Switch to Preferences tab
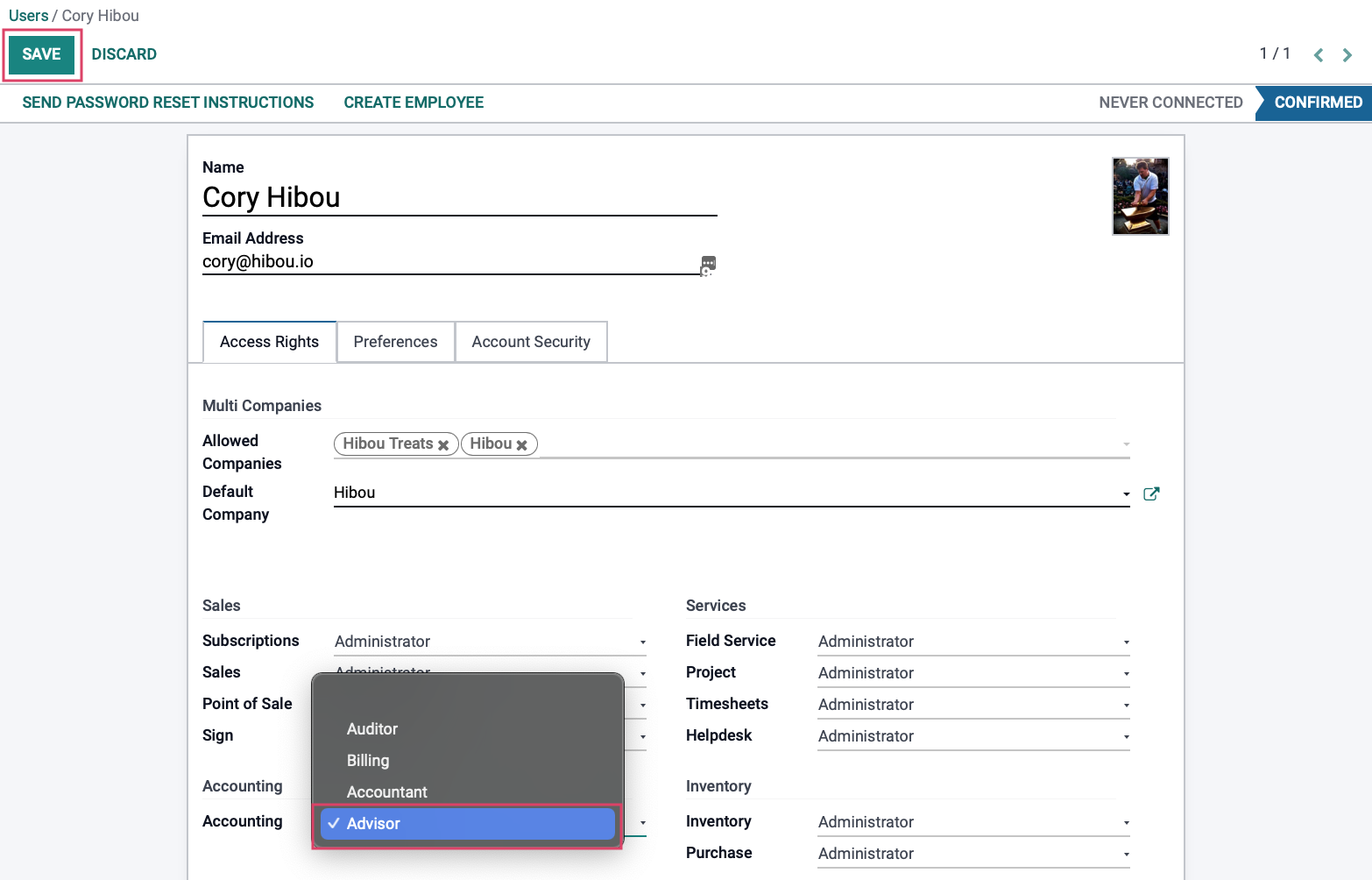 [395, 342]
